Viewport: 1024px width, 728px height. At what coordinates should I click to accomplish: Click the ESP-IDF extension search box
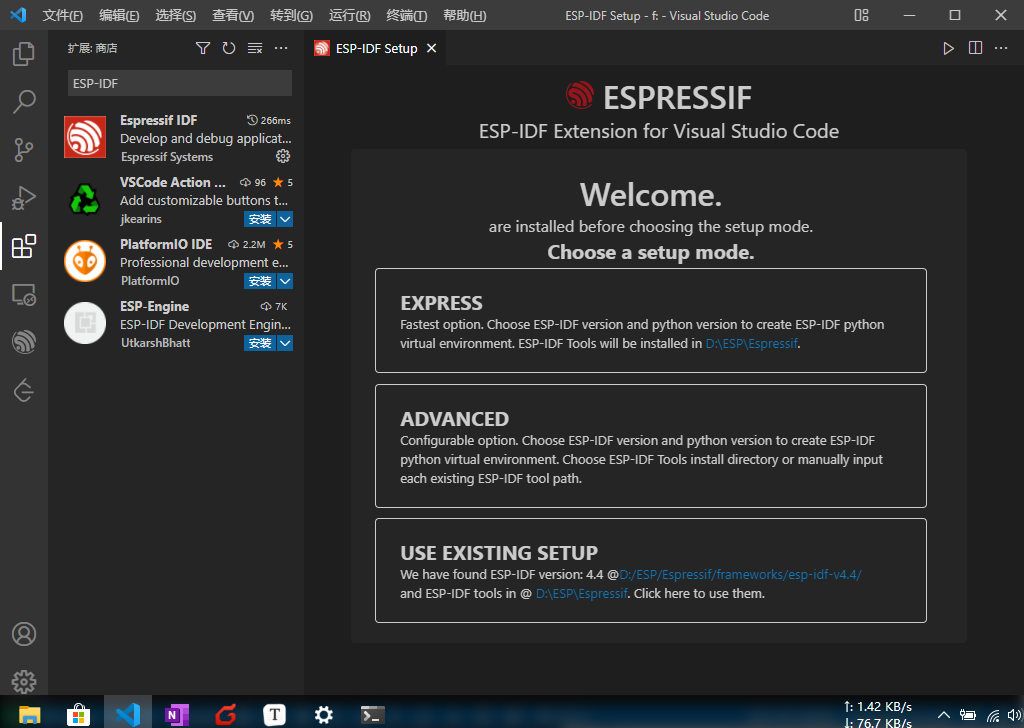180,84
